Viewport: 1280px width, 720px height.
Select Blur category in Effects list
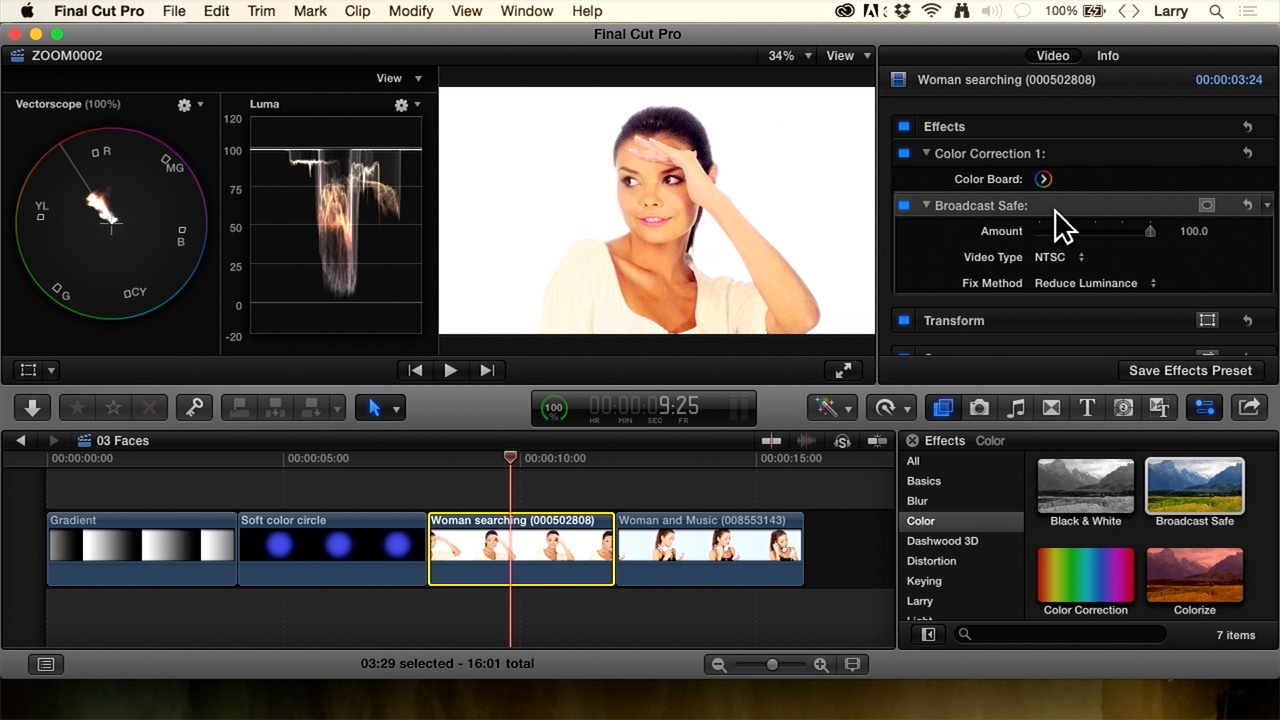(961, 501)
